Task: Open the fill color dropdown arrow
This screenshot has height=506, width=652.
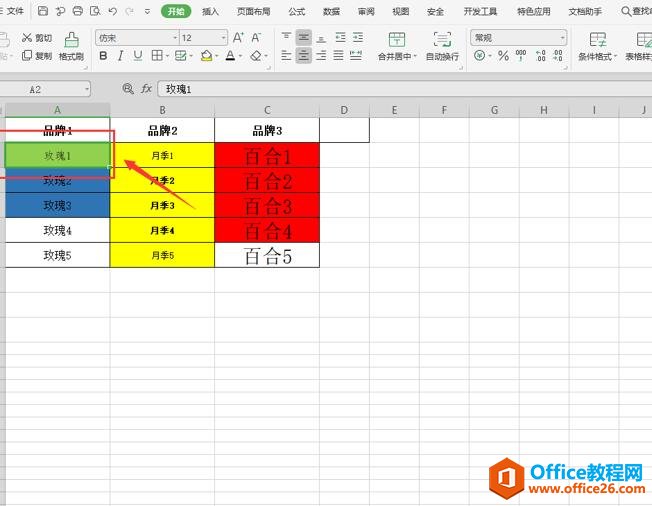Action: click(x=217, y=56)
